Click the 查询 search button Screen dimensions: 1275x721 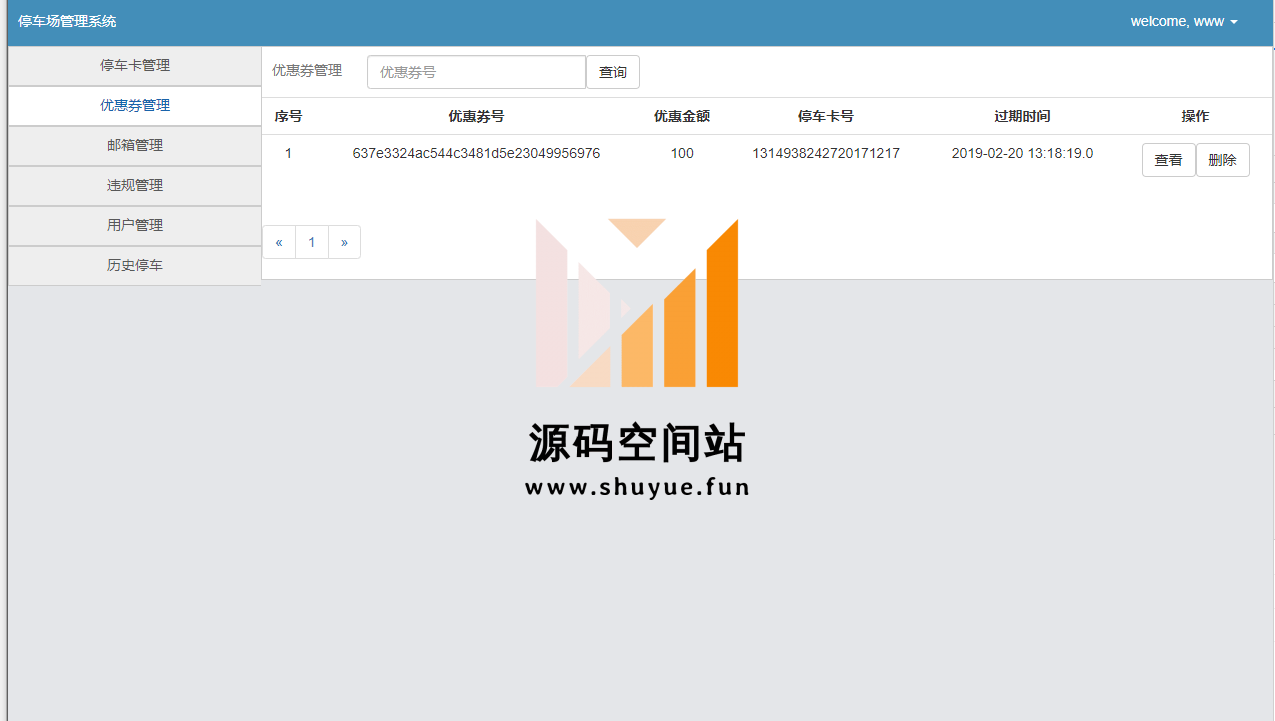pos(613,72)
